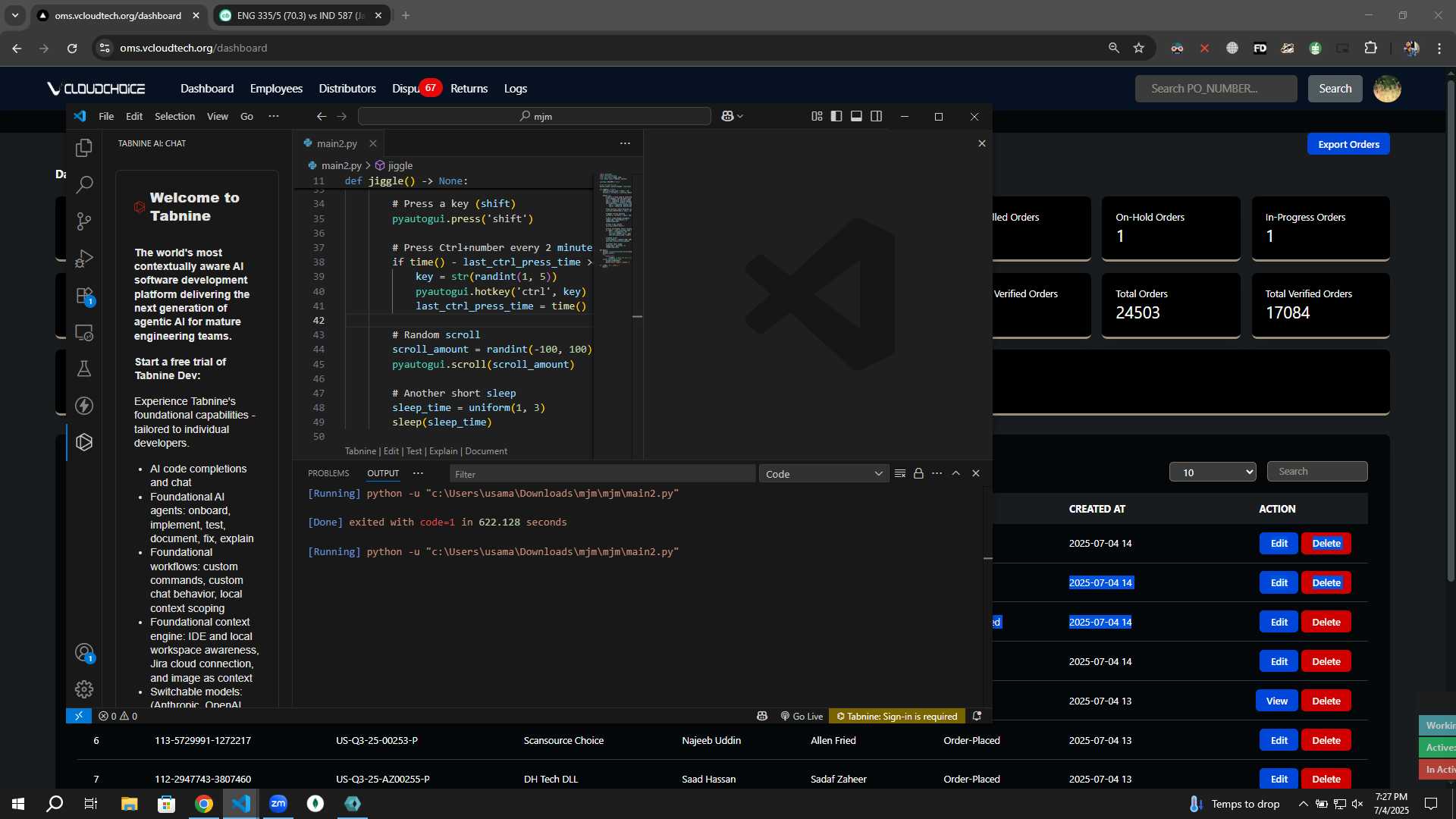Switch to the OUTPUT panel tab
Image resolution: width=1456 pixels, height=819 pixels.
383,473
